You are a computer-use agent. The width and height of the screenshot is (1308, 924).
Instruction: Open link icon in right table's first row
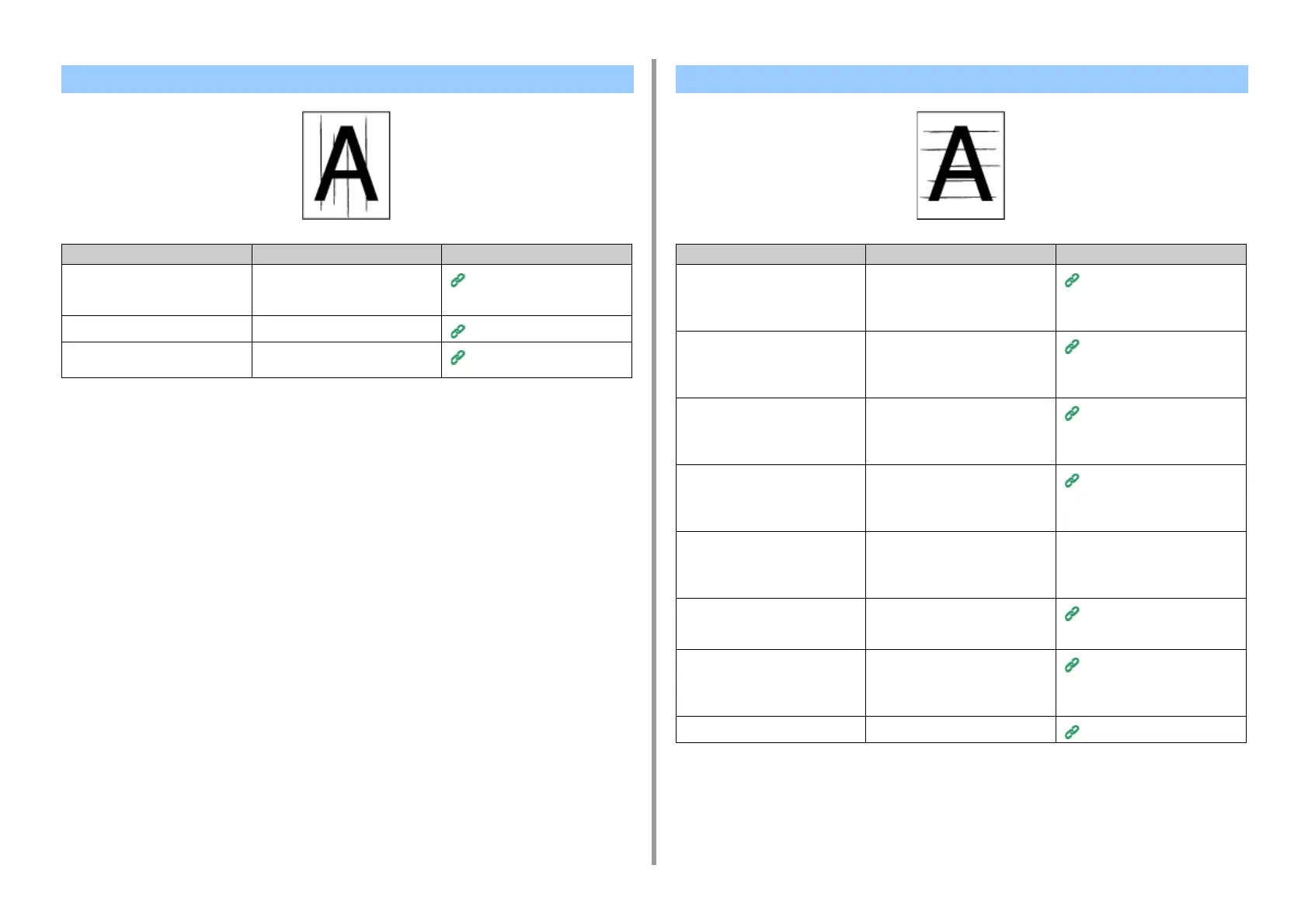[x=1072, y=280]
